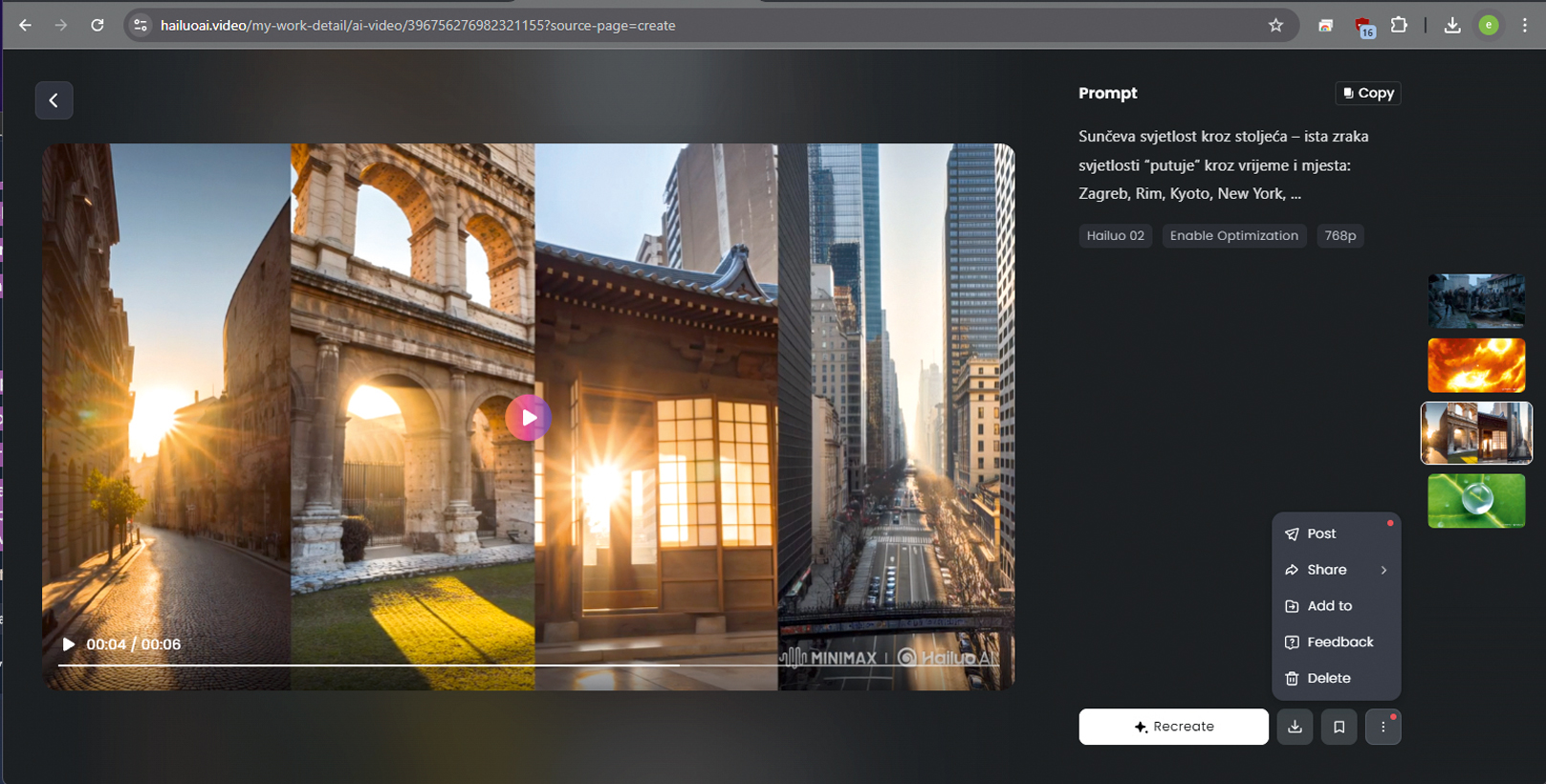Click the back arrow above the video

pos(54,100)
